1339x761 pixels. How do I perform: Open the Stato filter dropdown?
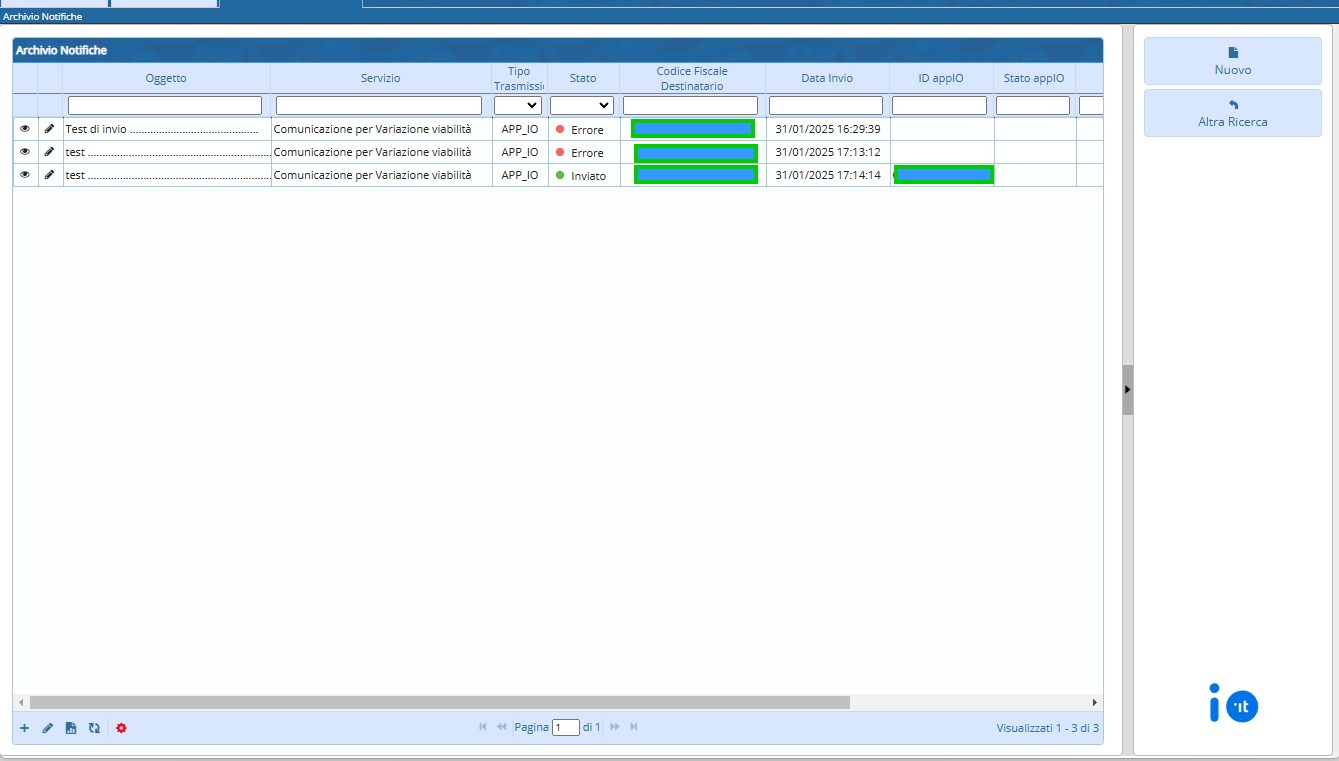click(582, 105)
